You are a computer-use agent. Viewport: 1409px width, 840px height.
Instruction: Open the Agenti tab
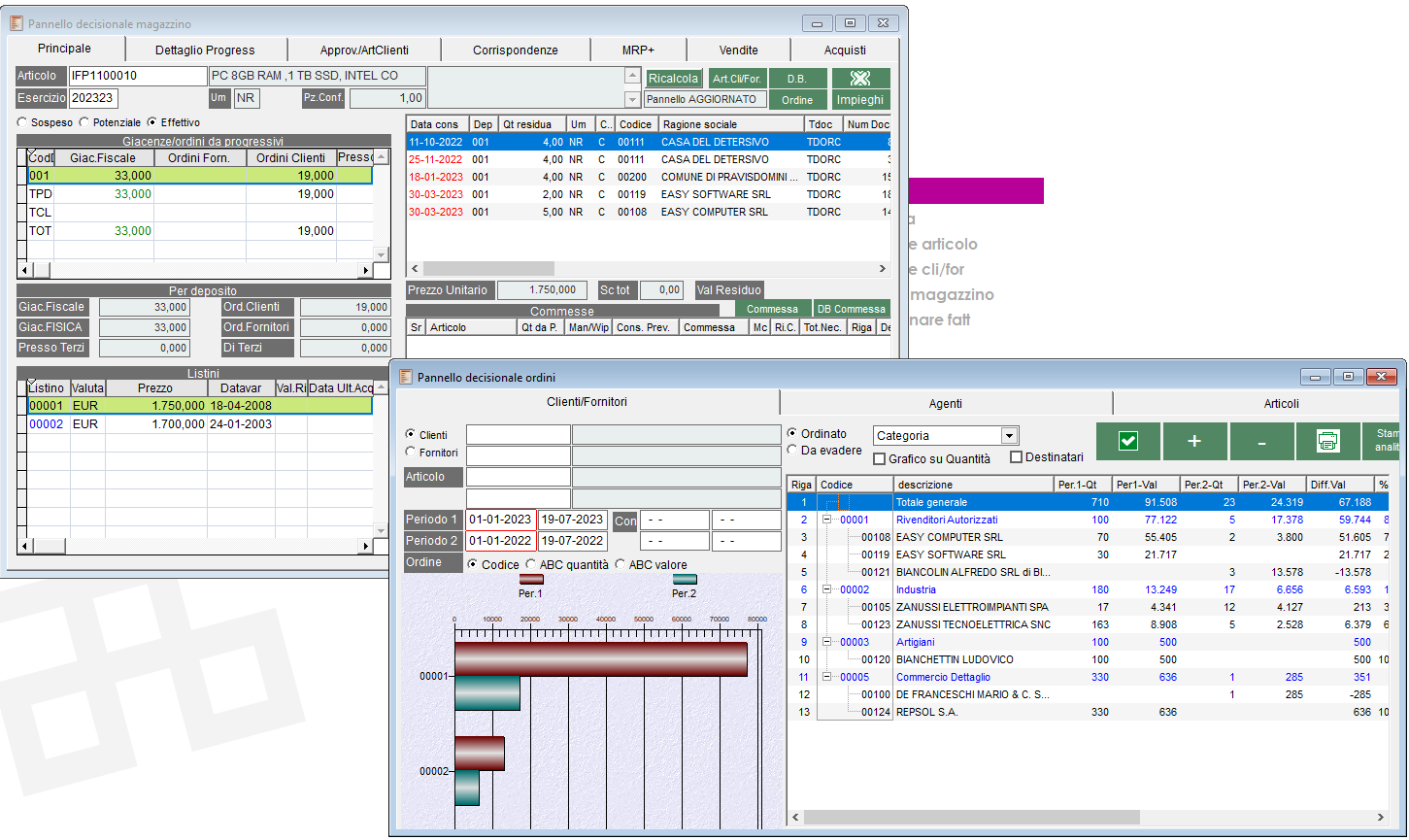tap(945, 403)
